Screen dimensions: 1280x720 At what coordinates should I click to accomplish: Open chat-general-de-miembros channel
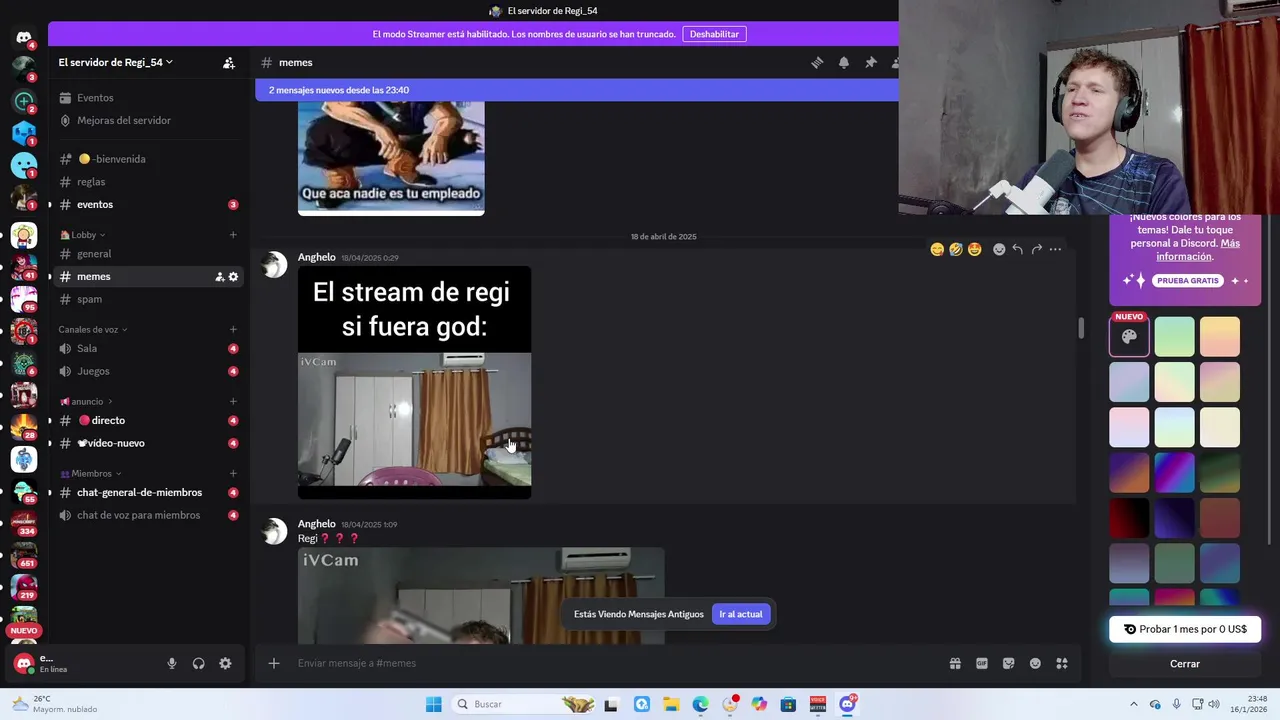[150, 492]
